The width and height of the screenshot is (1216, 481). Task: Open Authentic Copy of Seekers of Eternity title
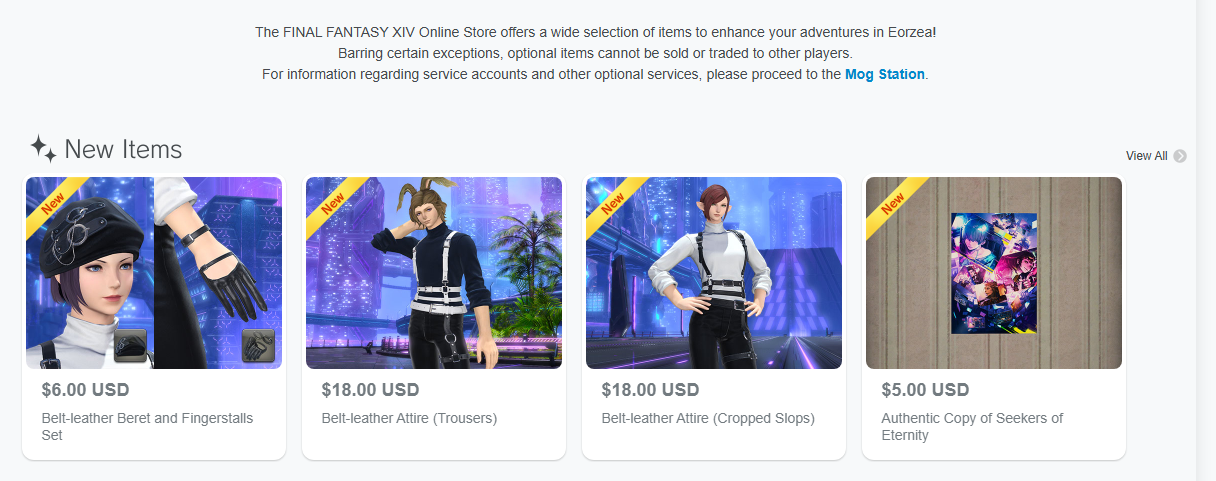[x=972, y=427]
